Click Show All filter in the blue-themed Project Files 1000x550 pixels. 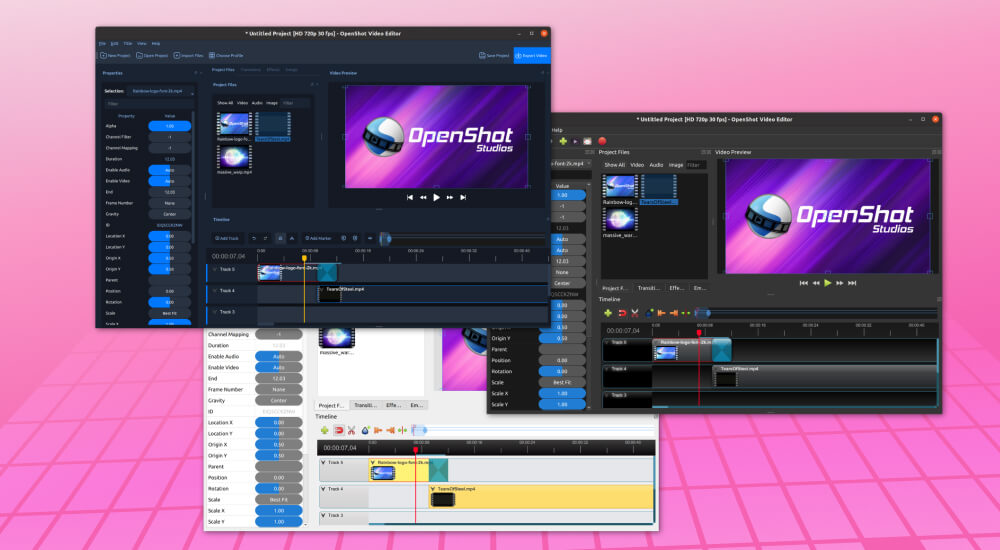[x=225, y=103]
